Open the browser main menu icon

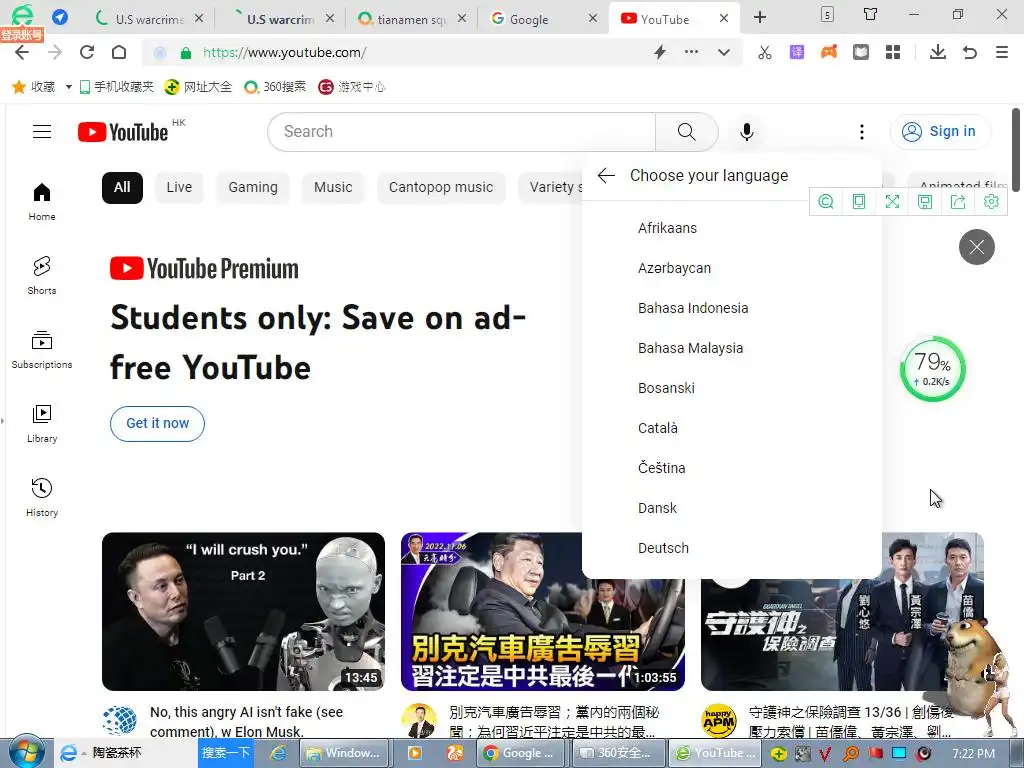[x=1002, y=52]
